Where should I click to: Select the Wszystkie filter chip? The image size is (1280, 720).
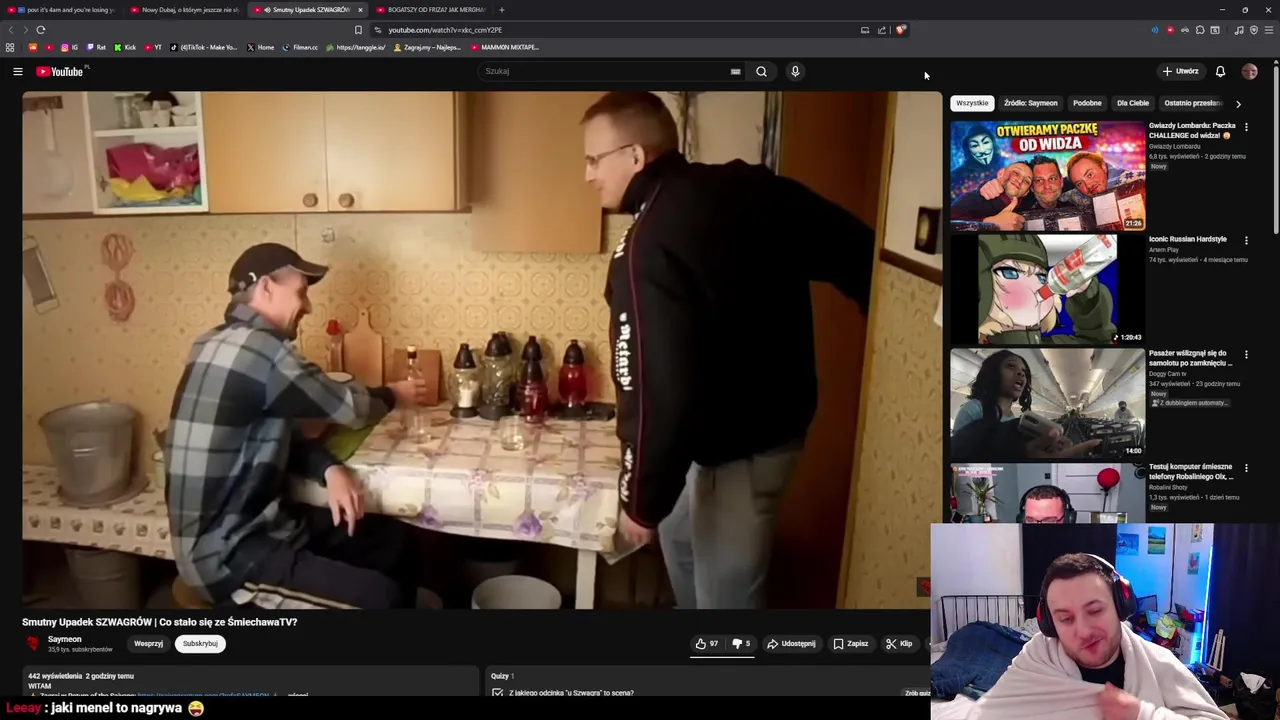[x=972, y=103]
